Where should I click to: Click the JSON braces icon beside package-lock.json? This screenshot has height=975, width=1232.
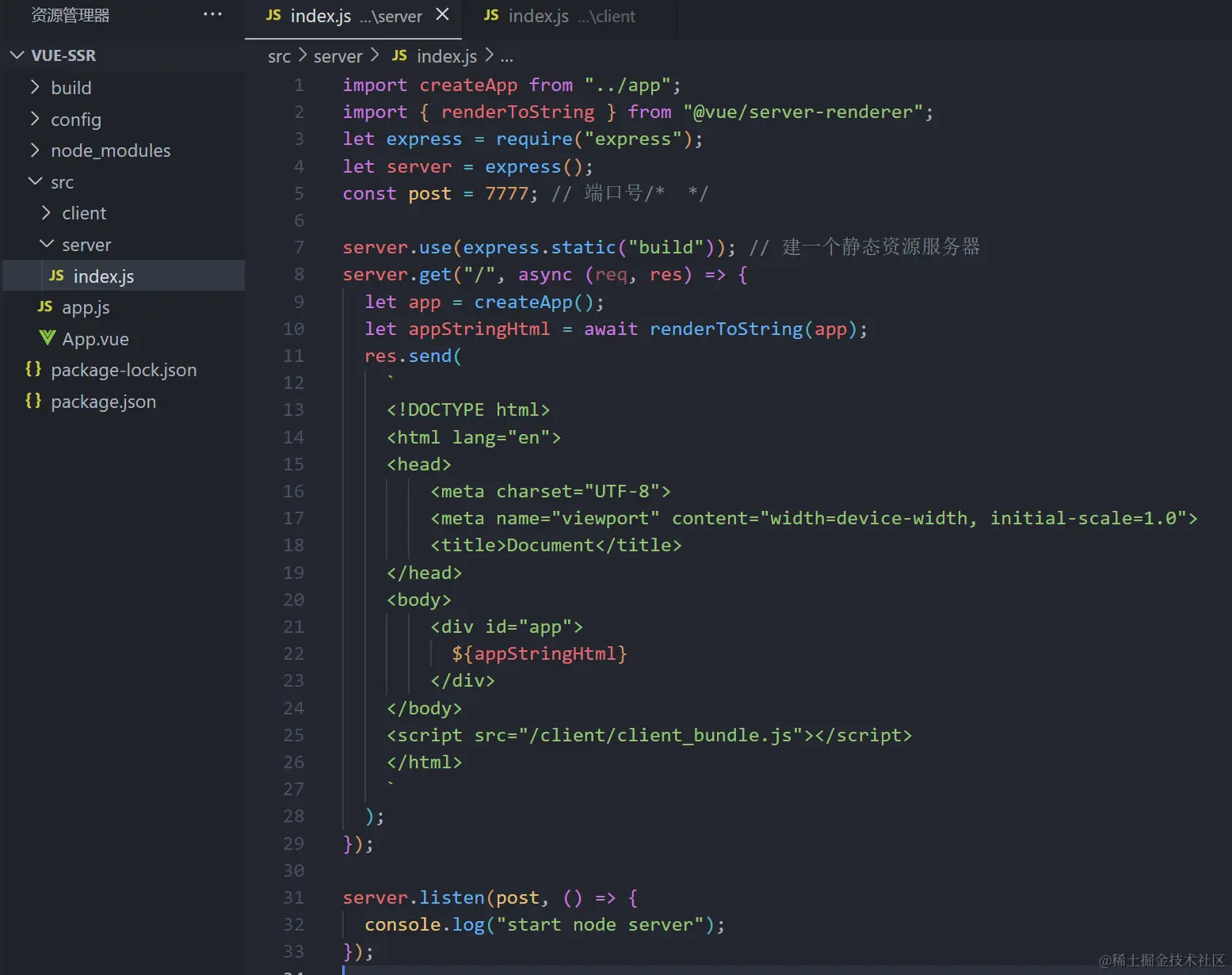(x=33, y=369)
